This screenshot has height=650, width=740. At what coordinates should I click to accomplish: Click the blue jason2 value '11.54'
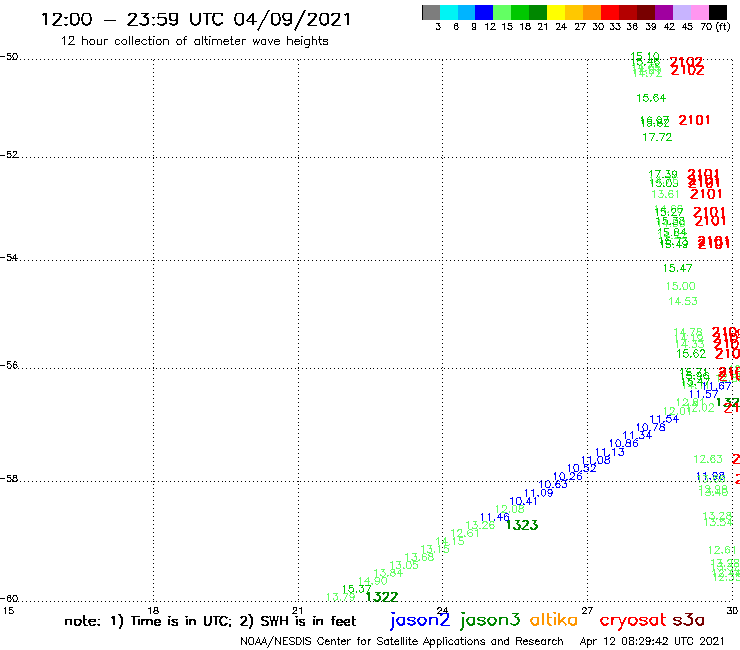pyautogui.click(x=664, y=419)
